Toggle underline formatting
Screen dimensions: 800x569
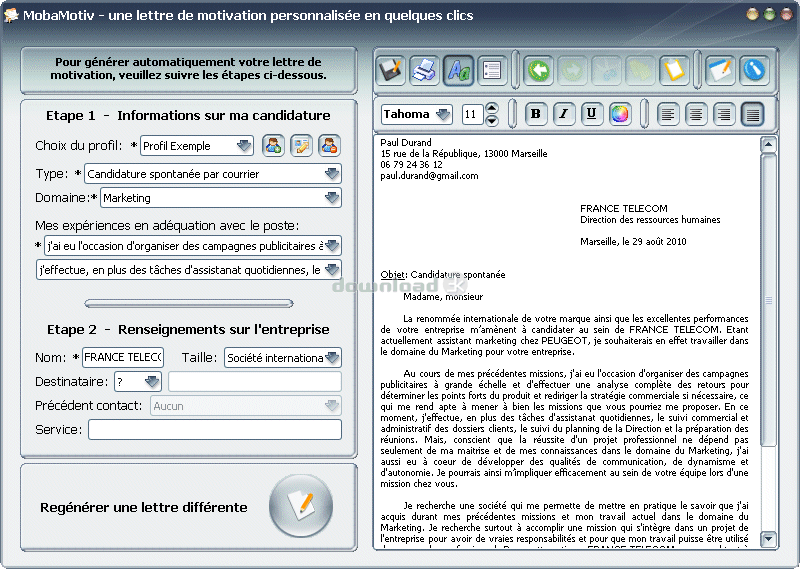pos(592,114)
